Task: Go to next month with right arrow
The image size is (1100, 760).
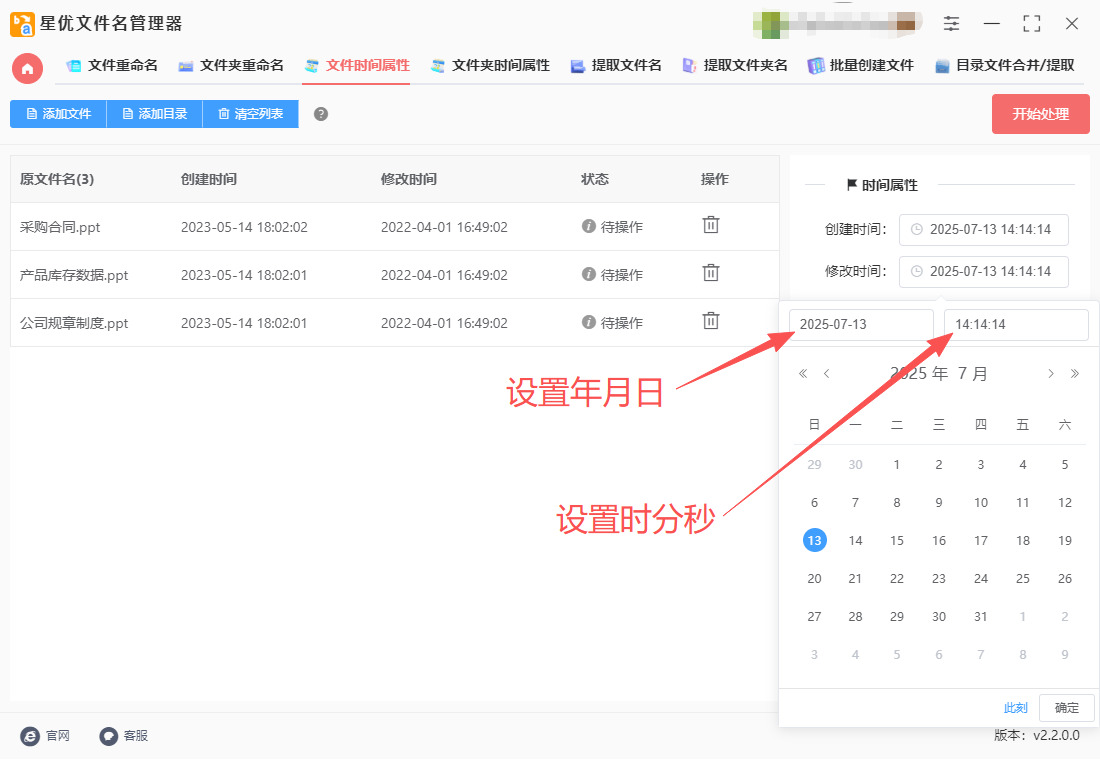Action: 1050,374
